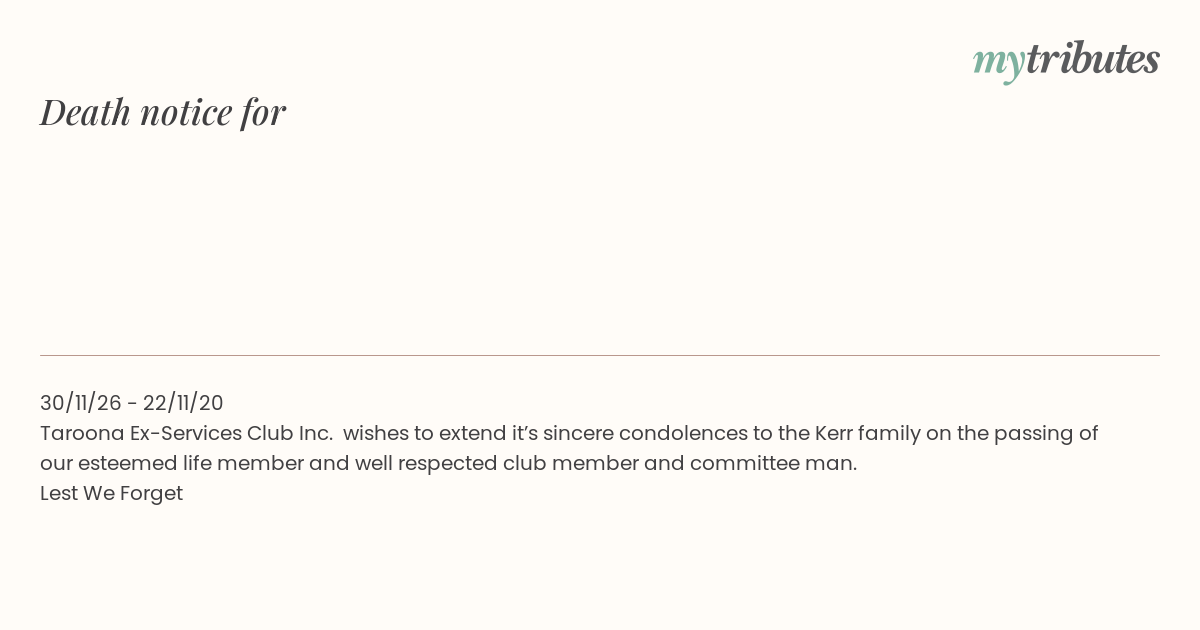Click the date range line 30/11/26 - 22/11/20
Viewport: 1200px width, 630px height.
click(x=132, y=403)
